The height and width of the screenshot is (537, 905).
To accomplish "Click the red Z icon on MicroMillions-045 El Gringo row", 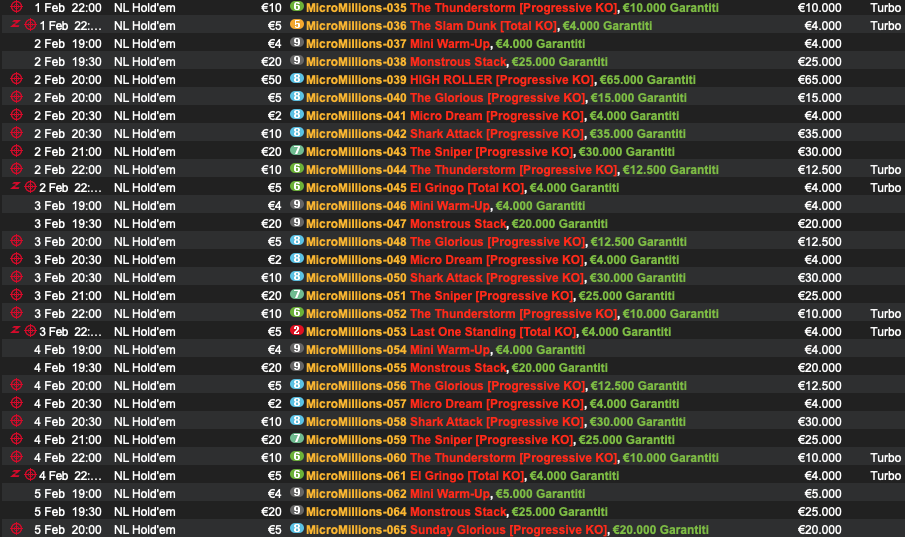I will click(16, 186).
